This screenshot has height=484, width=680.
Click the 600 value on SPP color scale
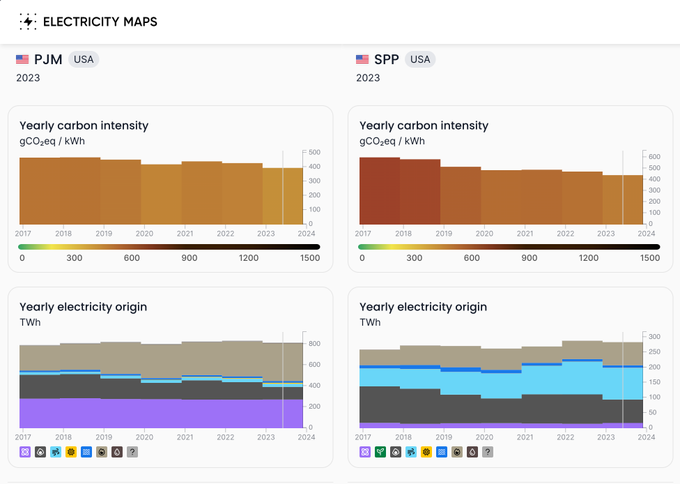[x=472, y=258]
